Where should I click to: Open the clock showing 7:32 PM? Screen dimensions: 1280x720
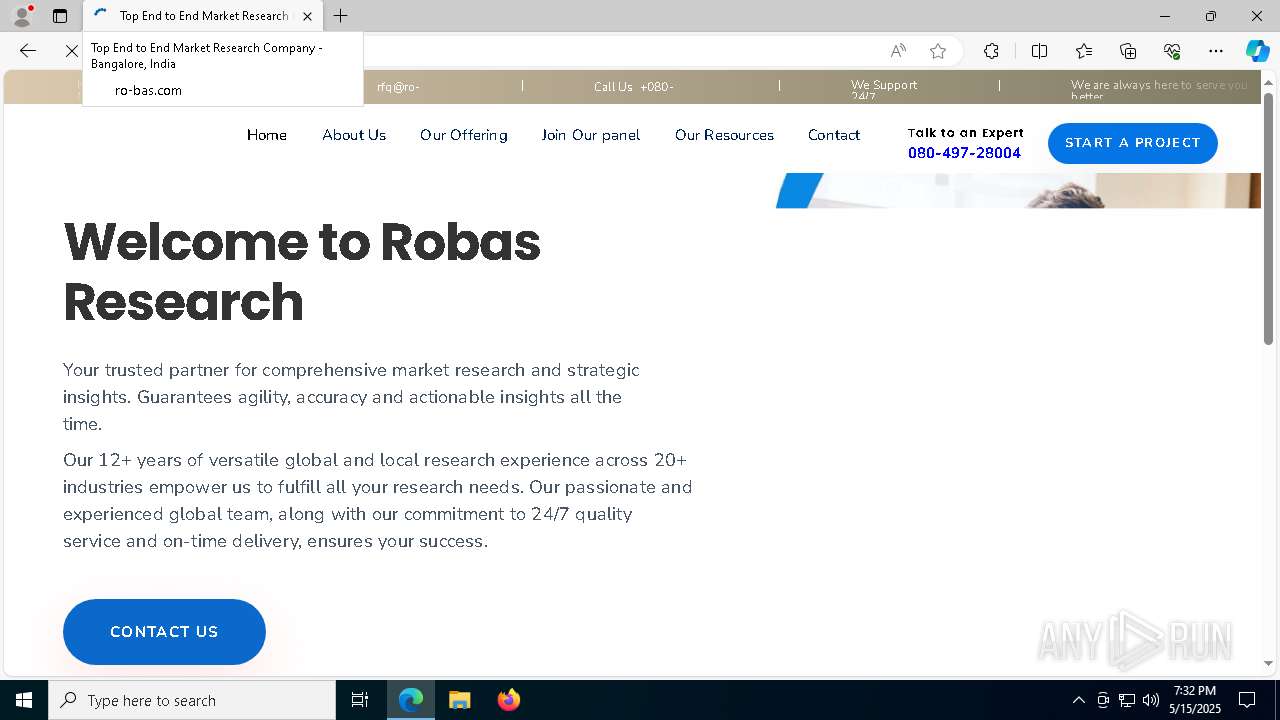(1195, 700)
